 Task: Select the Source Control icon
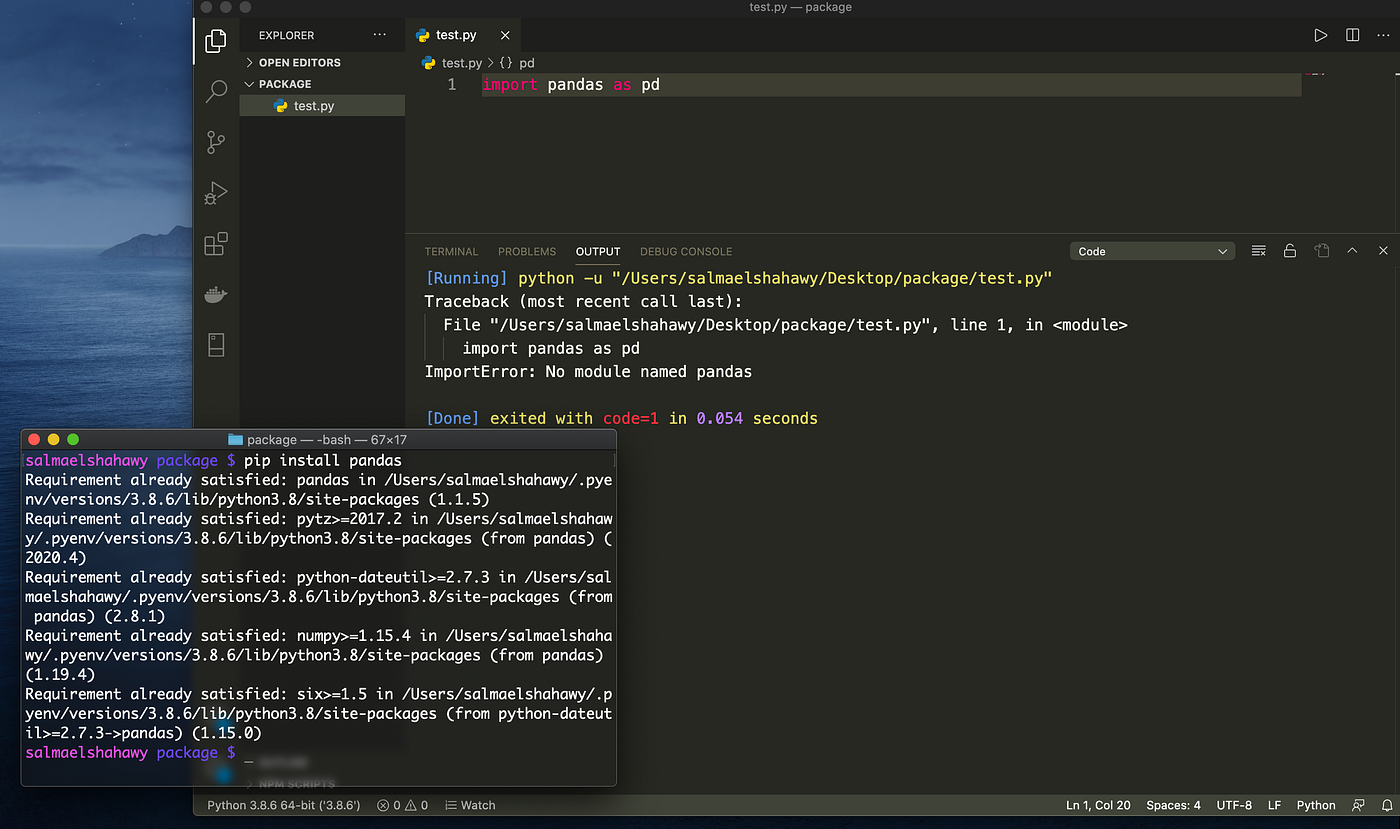[x=216, y=142]
